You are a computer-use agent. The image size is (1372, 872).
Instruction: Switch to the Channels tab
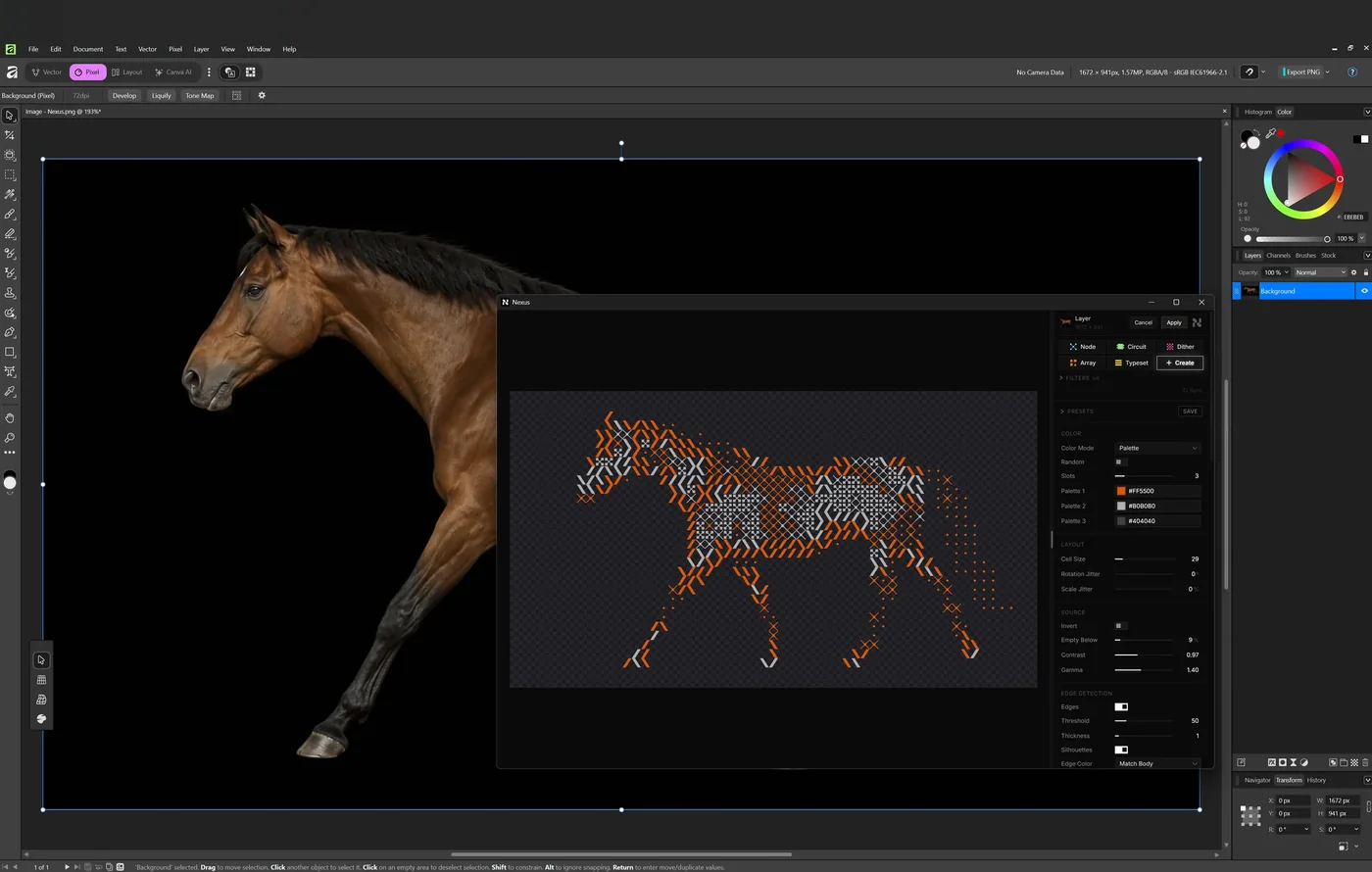(x=1278, y=256)
